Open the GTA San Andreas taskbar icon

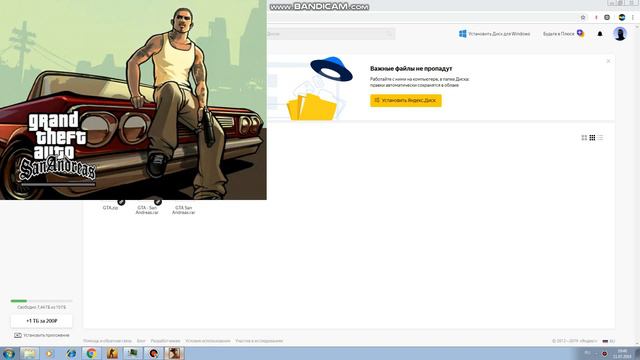click(174, 353)
